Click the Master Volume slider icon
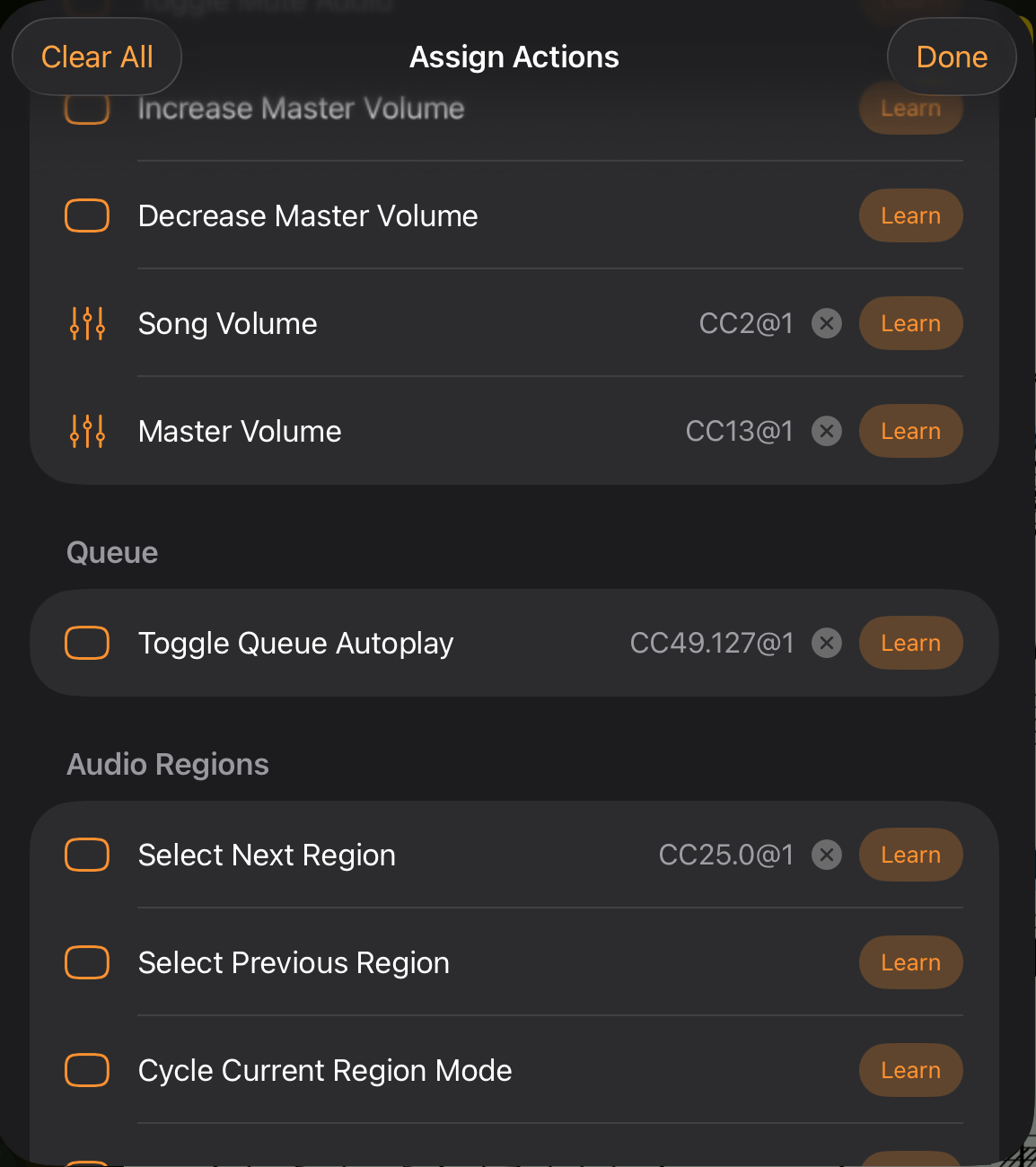 88,431
